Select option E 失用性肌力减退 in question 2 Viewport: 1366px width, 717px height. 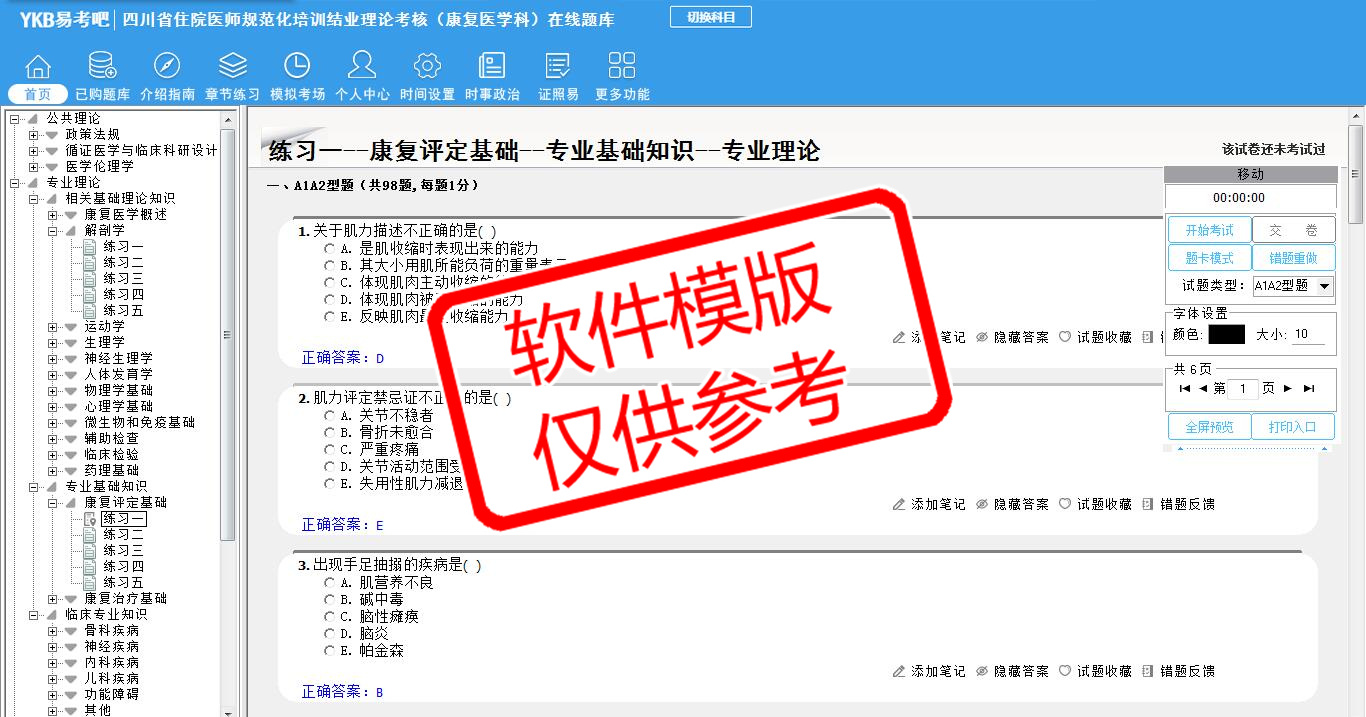[x=329, y=483]
